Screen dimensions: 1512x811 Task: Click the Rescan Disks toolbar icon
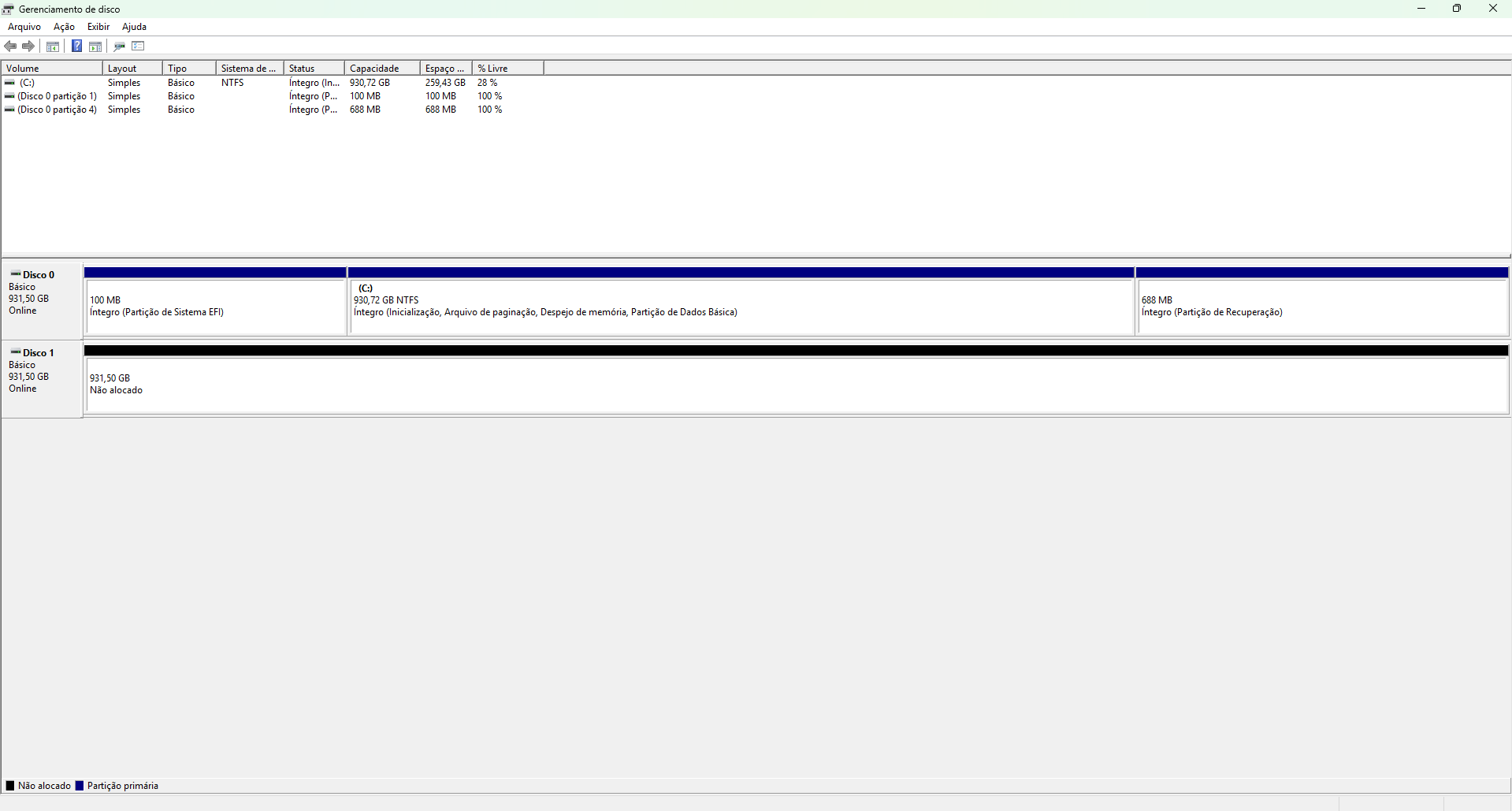point(120,47)
